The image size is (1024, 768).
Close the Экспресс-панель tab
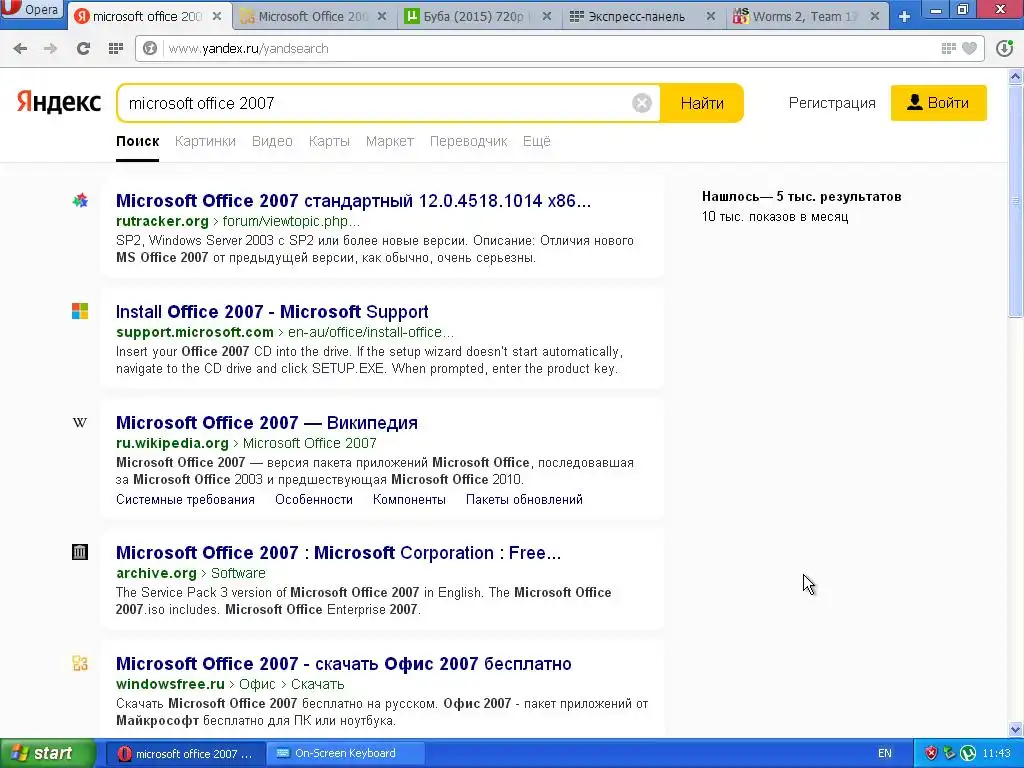point(711,16)
